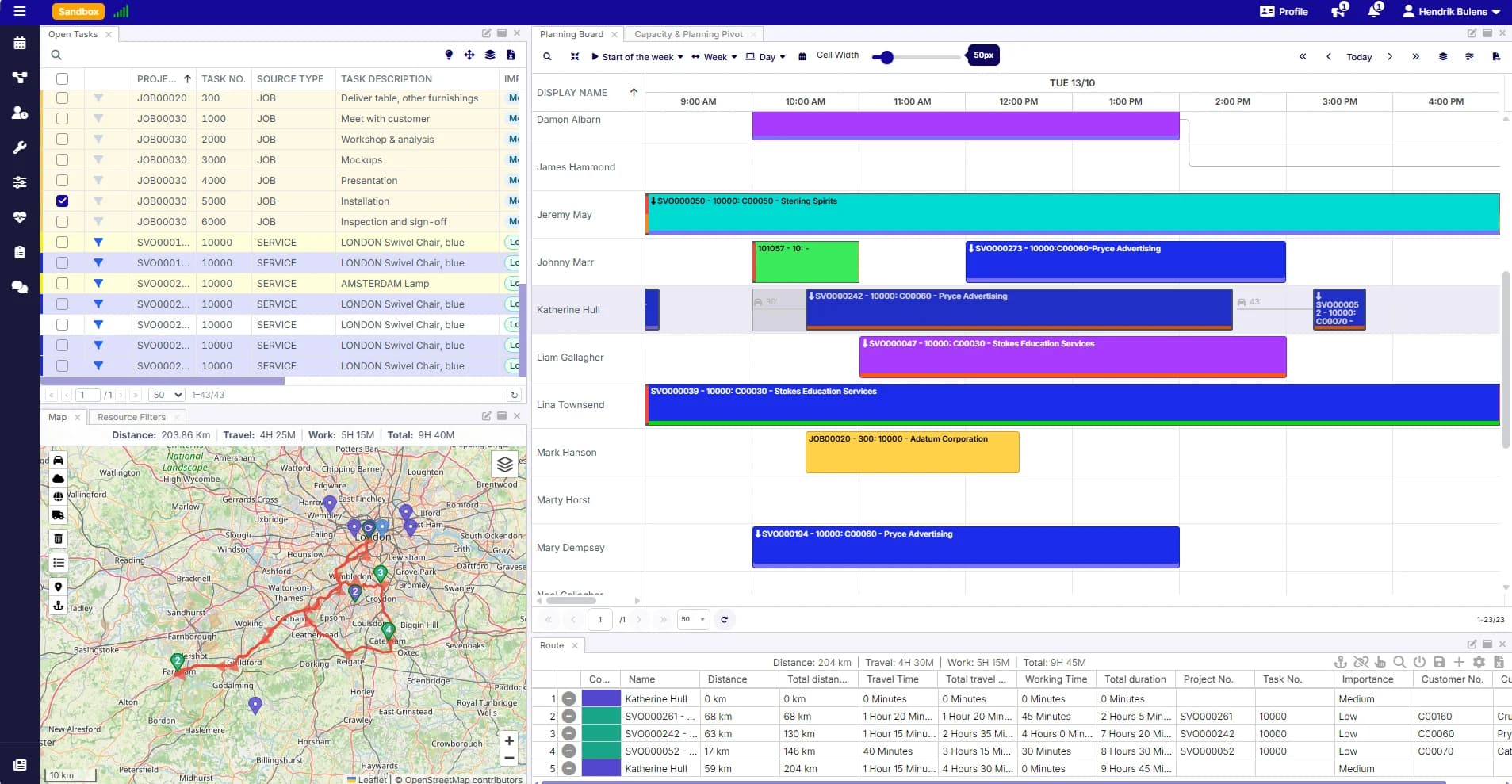Image resolution: width=1512 pixels, height=784 pixels.
Task: Uncheck the JOB00030 5000 Installation checkbox
Action: click(x=62, y=201)
